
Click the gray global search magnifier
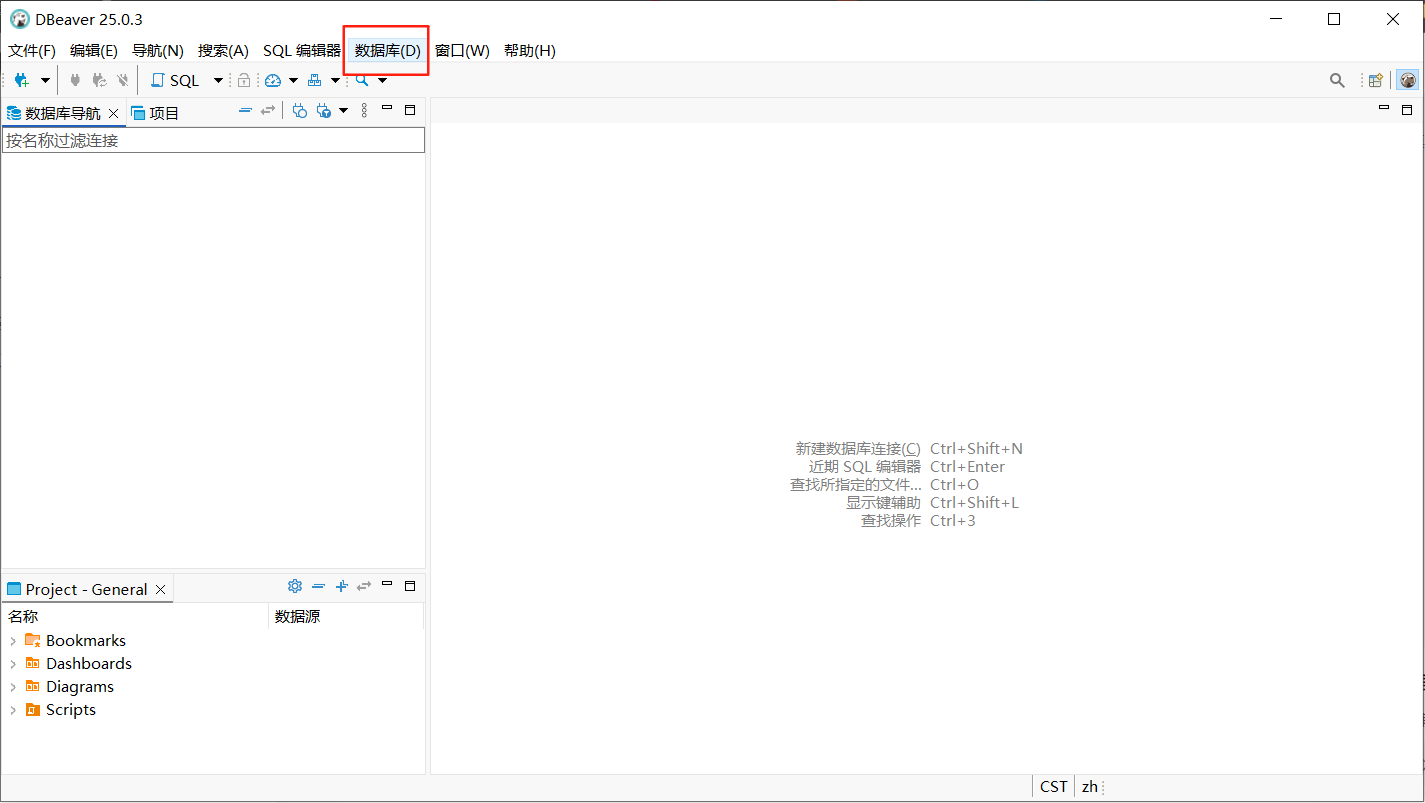click(x=1337, y=81)
